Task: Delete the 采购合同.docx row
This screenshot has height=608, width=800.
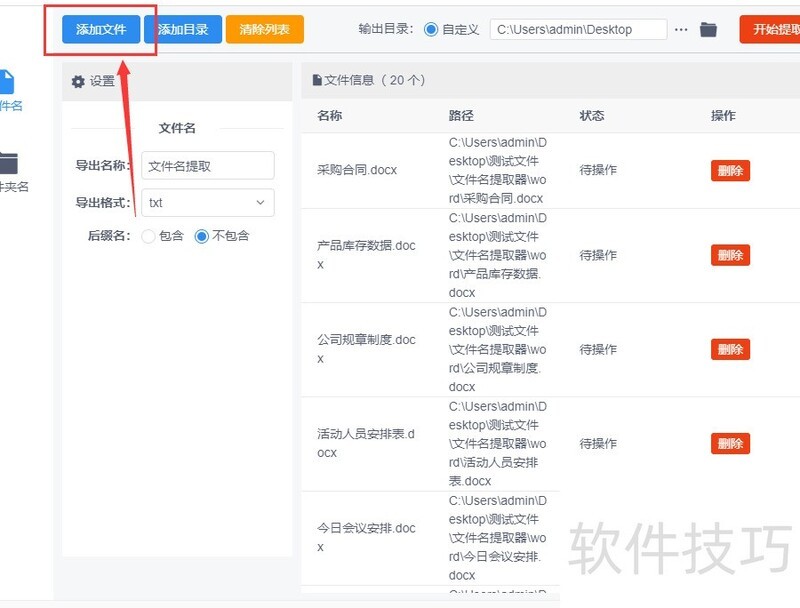Action: point(730,171)
